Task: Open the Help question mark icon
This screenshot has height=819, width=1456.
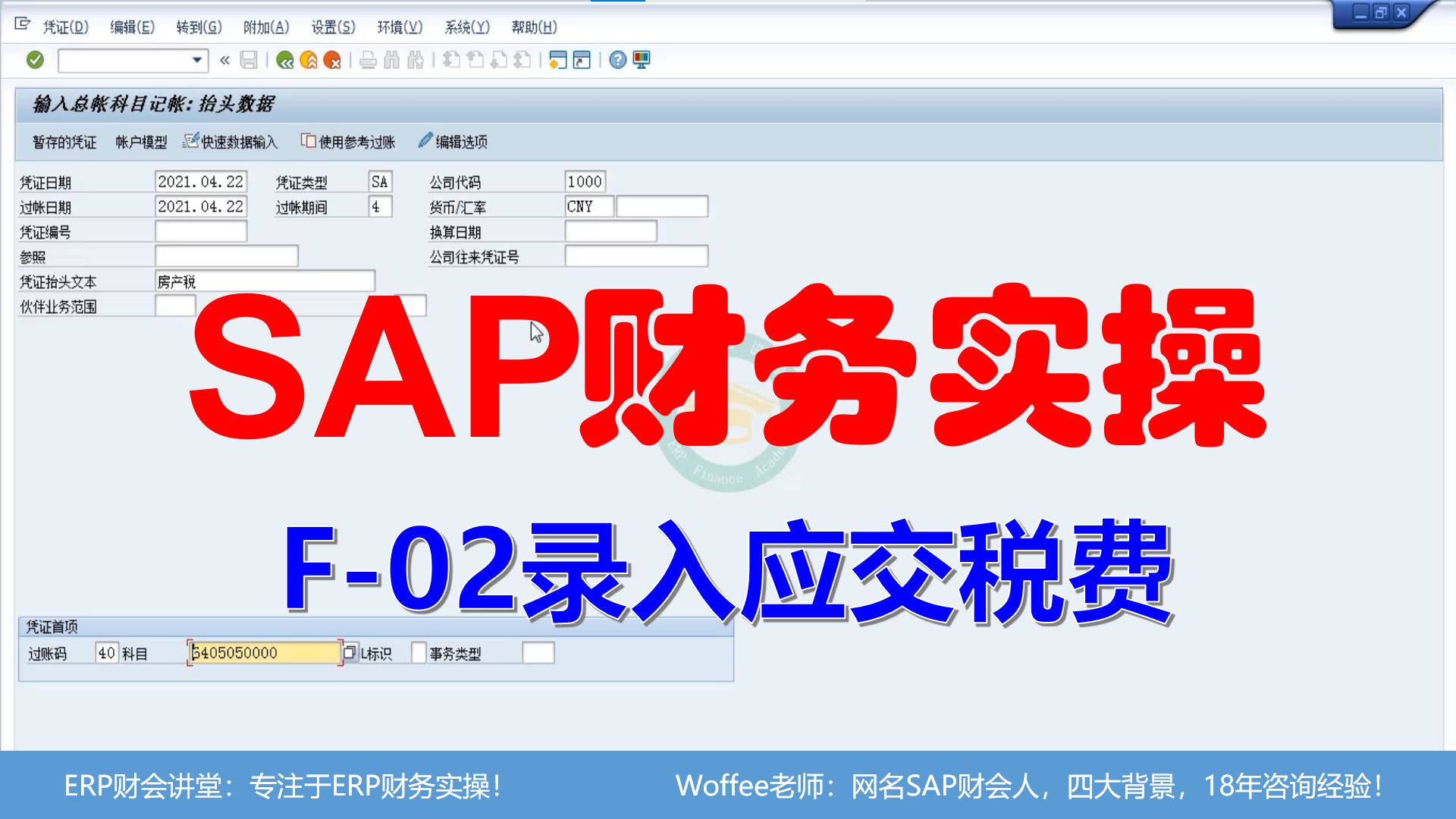Action: 618,60
